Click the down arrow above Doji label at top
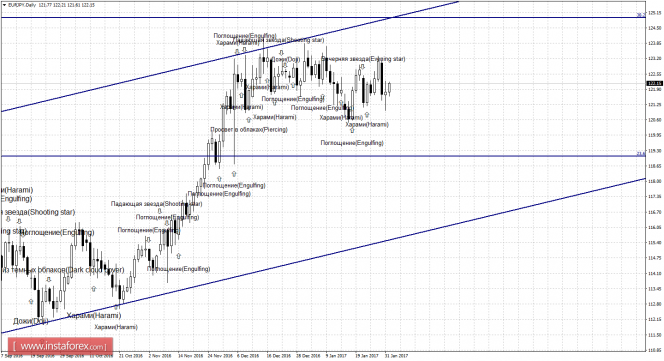Screen dimensions: 664x361 281,53
